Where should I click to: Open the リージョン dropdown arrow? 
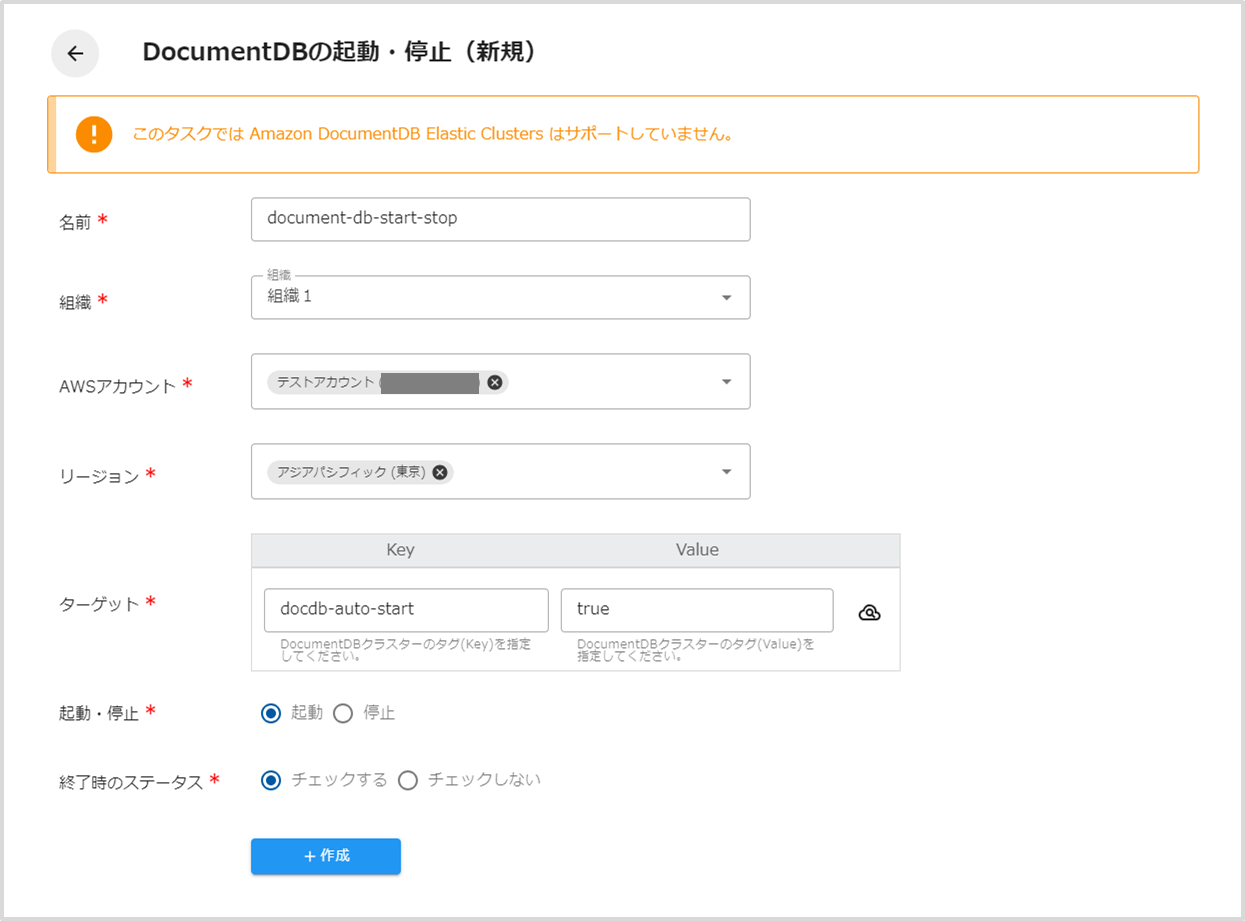coord(727,471)
